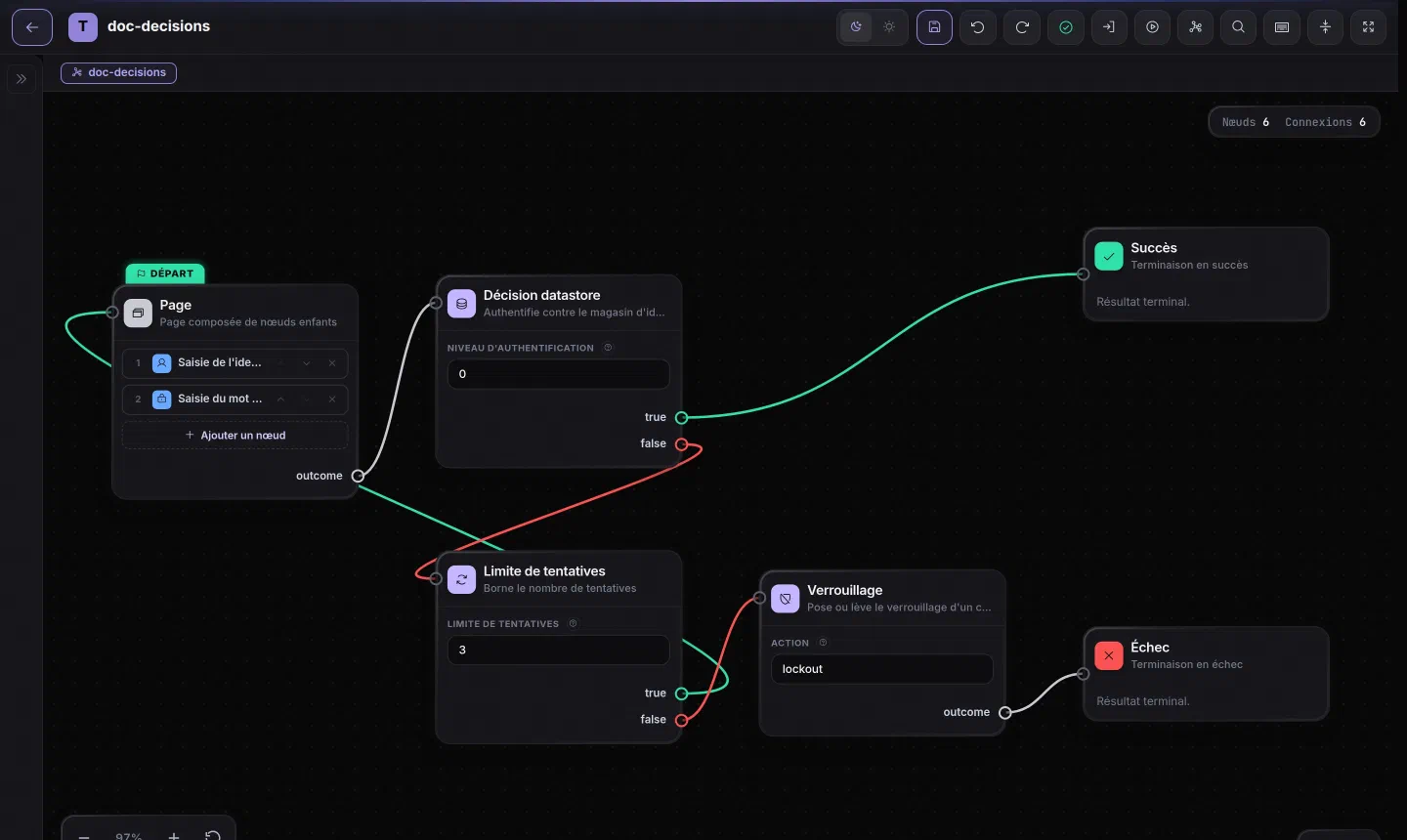Click the Succès green check icon
The height and width of the screenshot is (840, 1407).
pyautogui.click(x=1109, y=256)
